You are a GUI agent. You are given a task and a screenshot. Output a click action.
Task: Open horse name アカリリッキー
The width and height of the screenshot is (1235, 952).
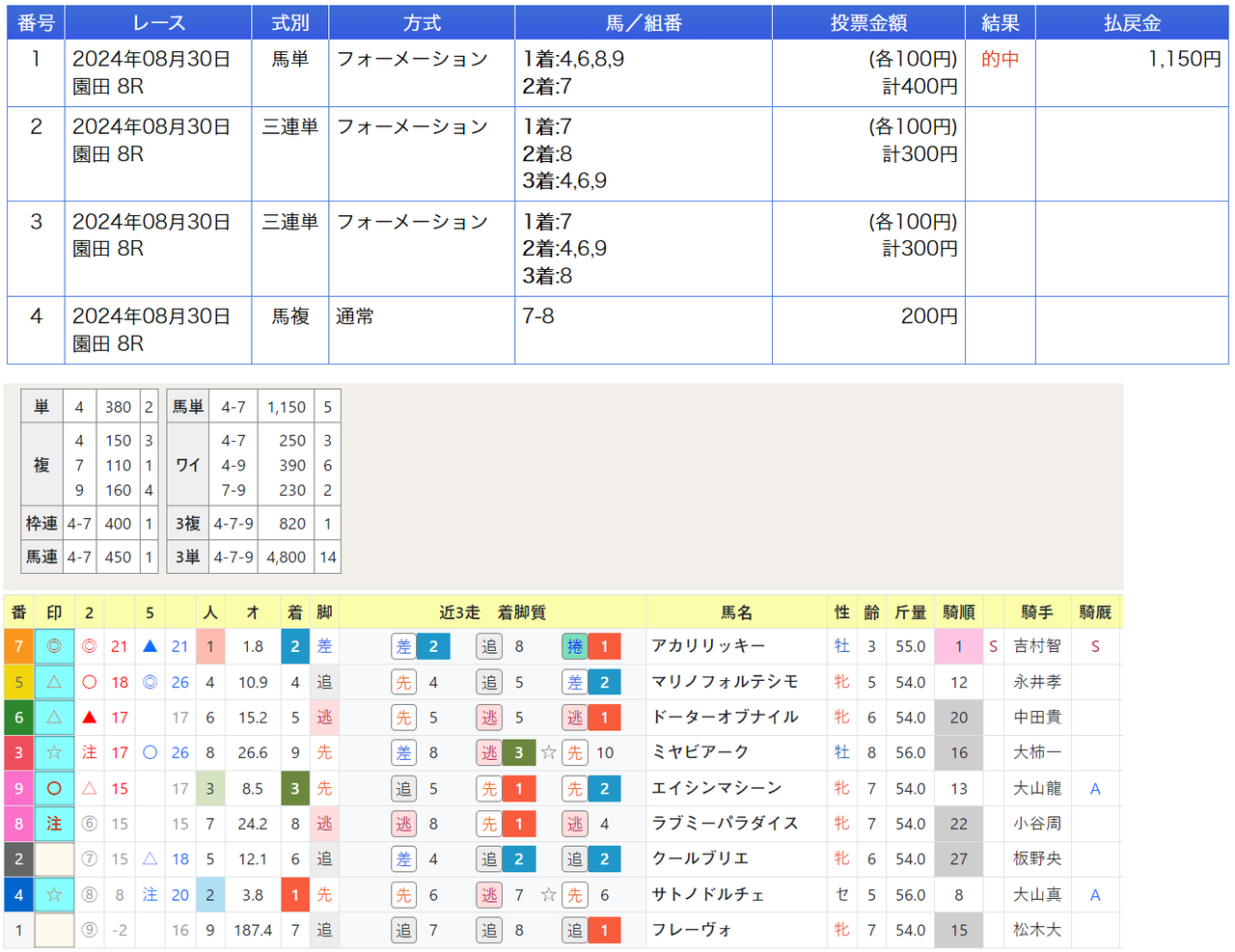(x=708, y=646)
